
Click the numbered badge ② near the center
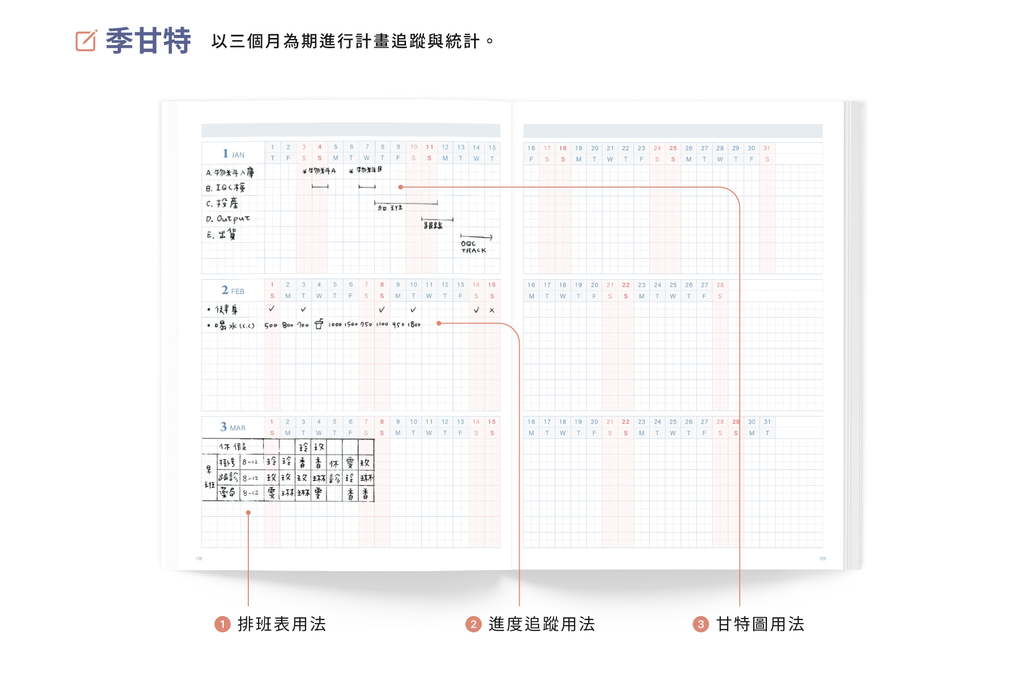click(x=471, y=623)
